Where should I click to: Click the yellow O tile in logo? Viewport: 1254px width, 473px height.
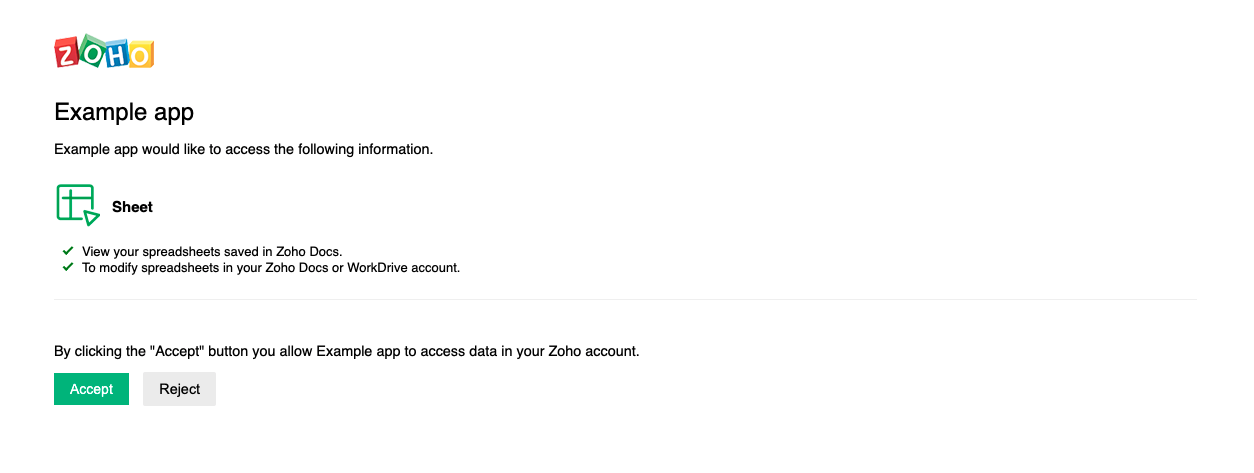tap(141, 55)
